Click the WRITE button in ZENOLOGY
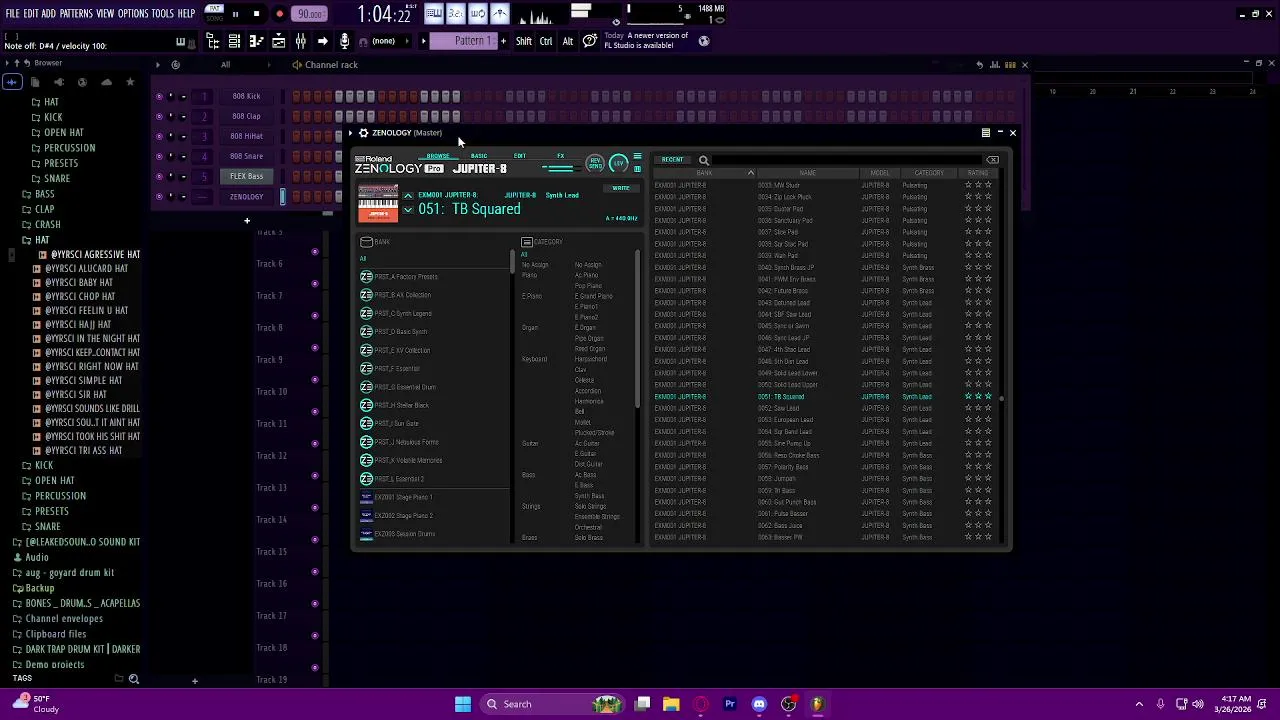Screen dimensions: 1280x720 620,188
